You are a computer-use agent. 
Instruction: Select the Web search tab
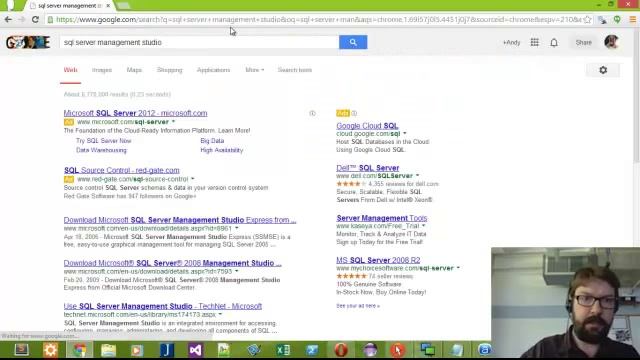[x=70, y=70]
